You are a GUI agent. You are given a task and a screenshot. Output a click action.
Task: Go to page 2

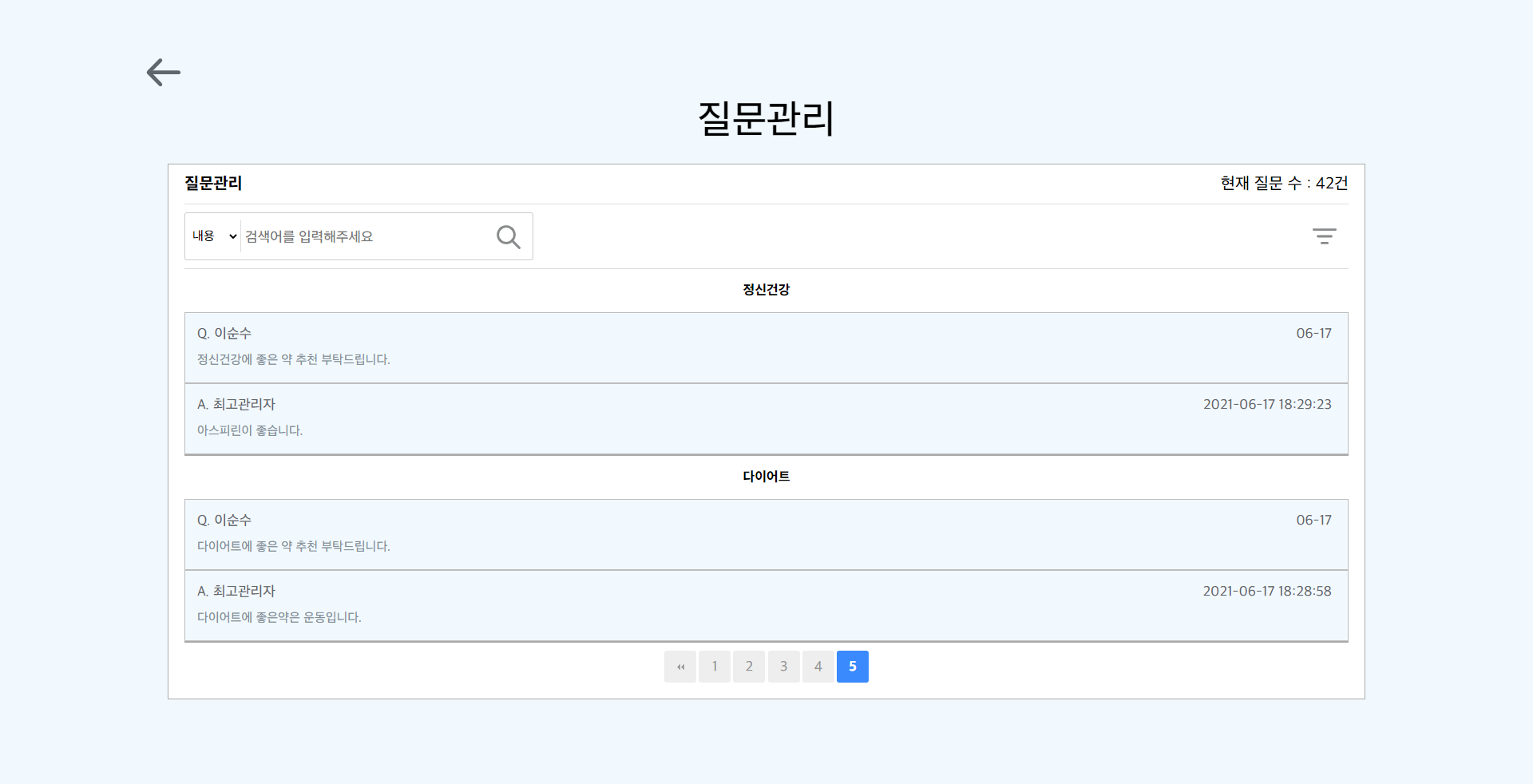tap(749, 667)
